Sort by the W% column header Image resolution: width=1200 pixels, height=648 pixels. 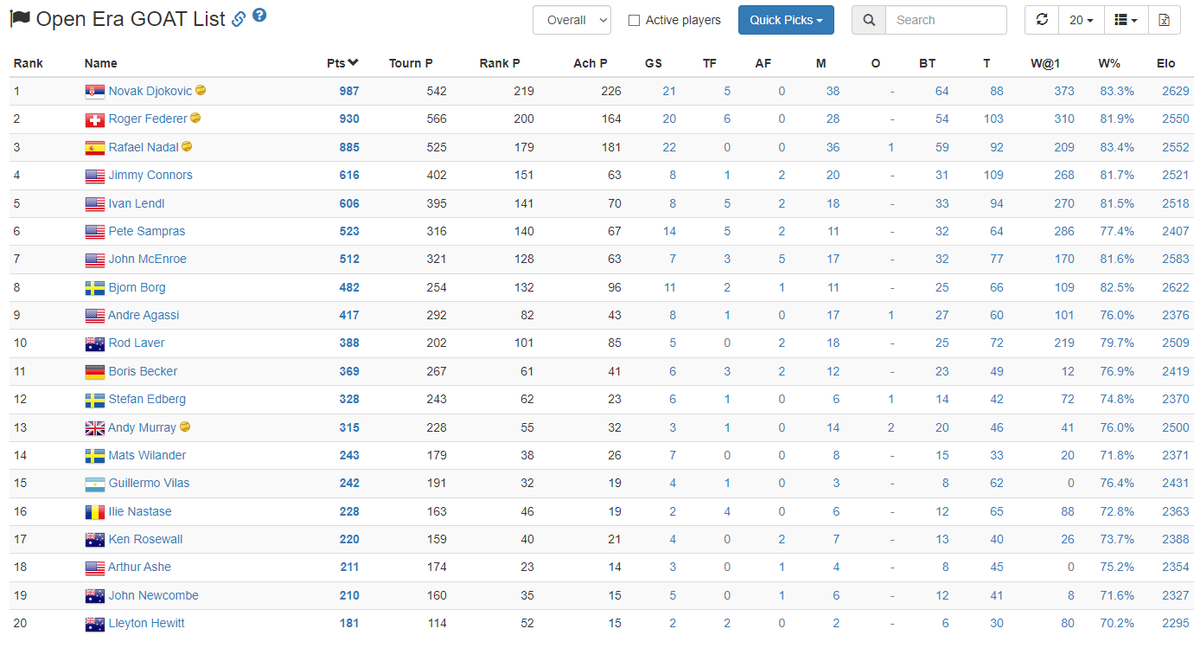pyautogui.click(x=1109, y=63)
